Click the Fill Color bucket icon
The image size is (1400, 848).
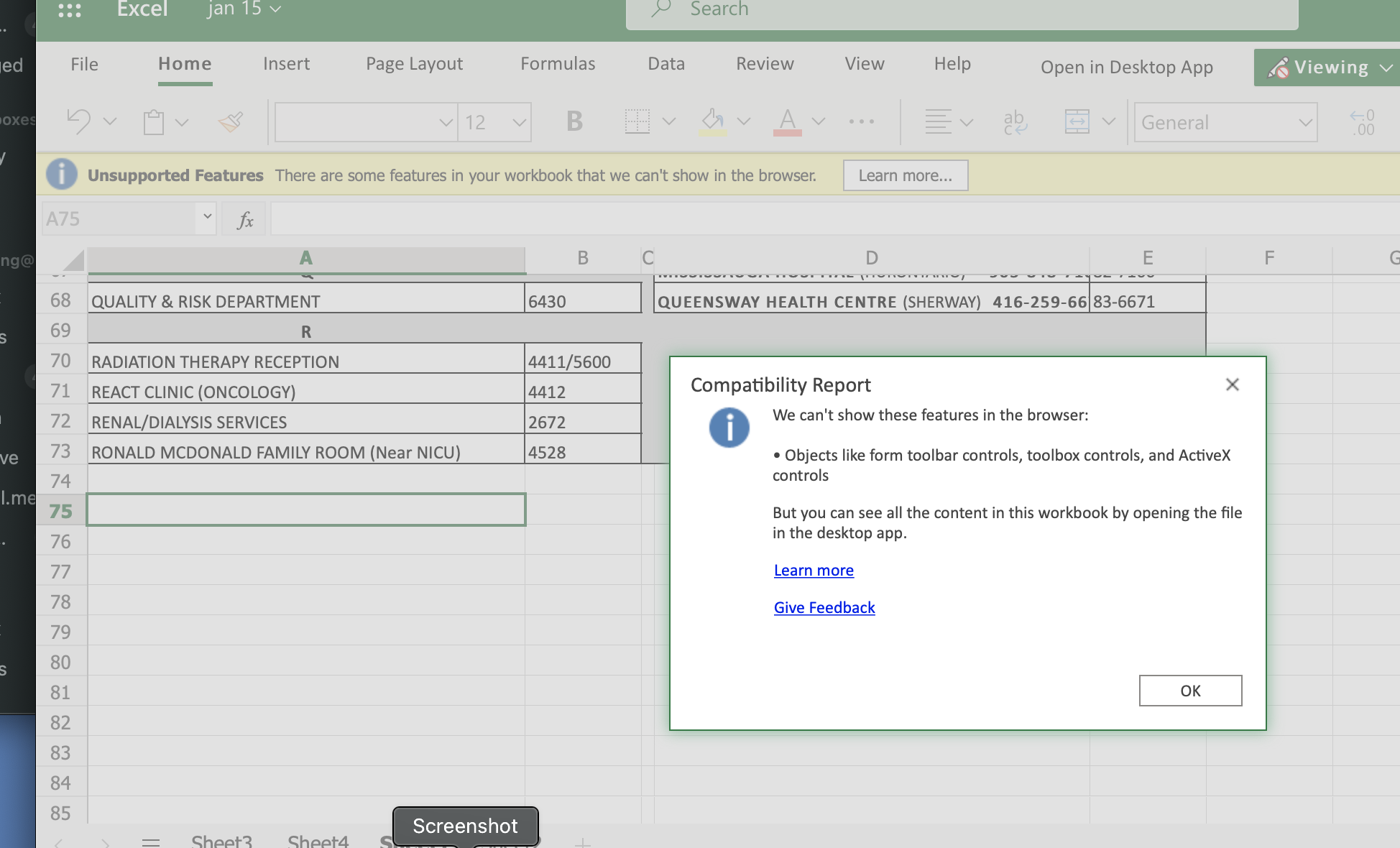click(x=712, y=121)
